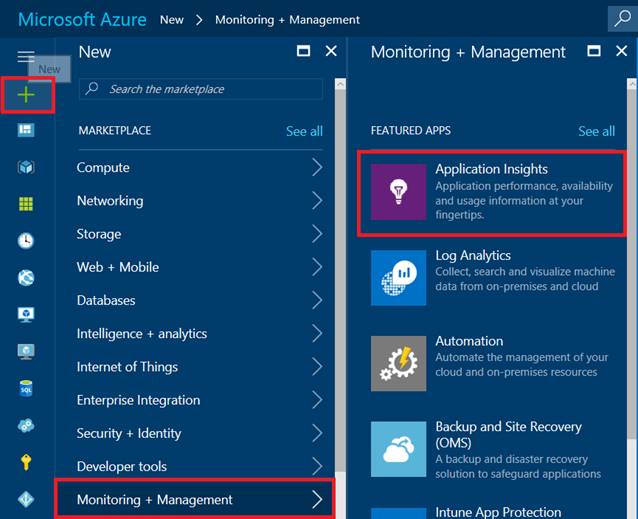Click the search magnifier in top bar
This screenshot has width=638, height=519.
point(623,18)
